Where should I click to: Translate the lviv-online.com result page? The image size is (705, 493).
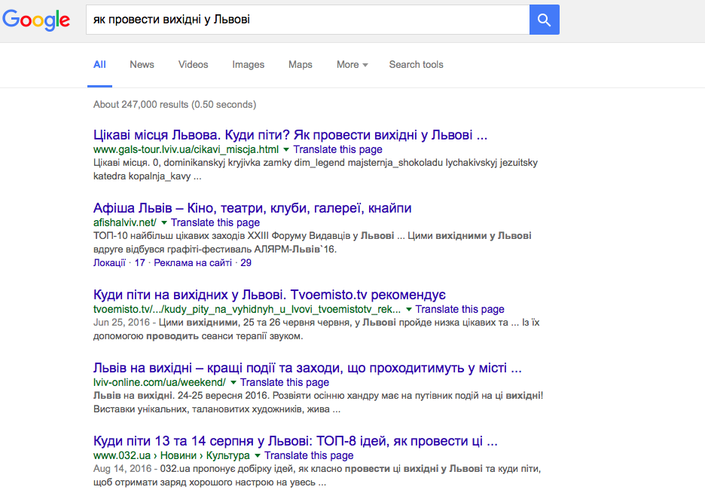(284, 382)
